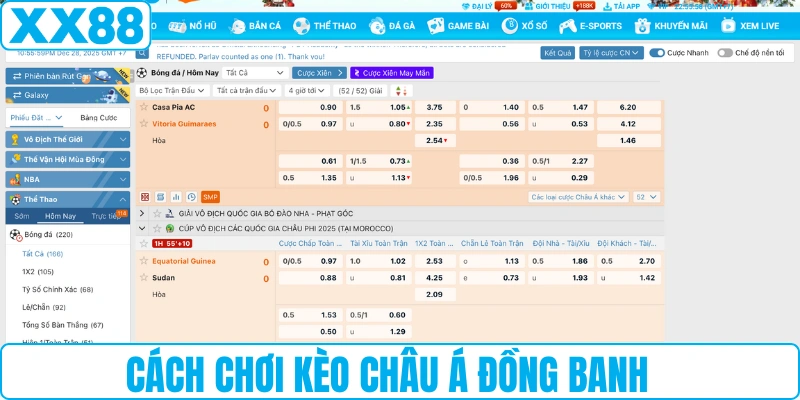Open the 52 count dropdown

click(x=647, y=197)
